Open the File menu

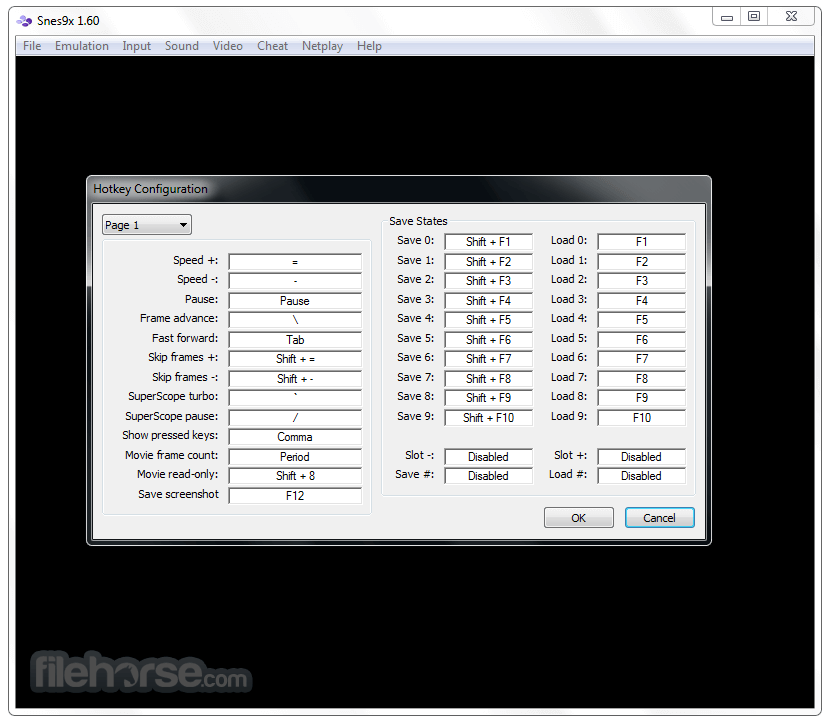pos(32,46)
